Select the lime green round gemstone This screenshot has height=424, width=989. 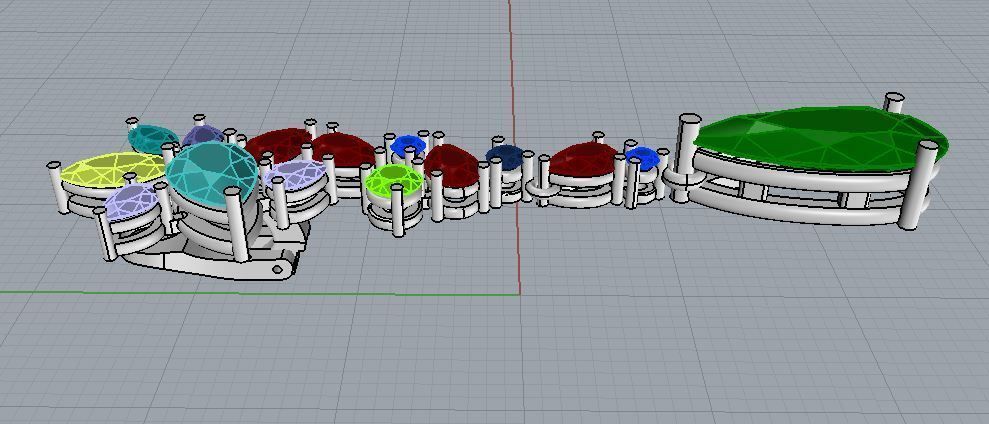pyautogui.click(x=394, y=179)
